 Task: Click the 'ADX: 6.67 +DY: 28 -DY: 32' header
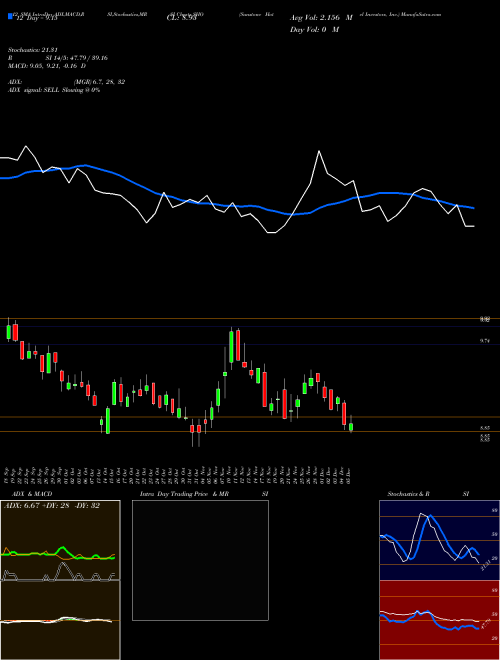(52, 506)
